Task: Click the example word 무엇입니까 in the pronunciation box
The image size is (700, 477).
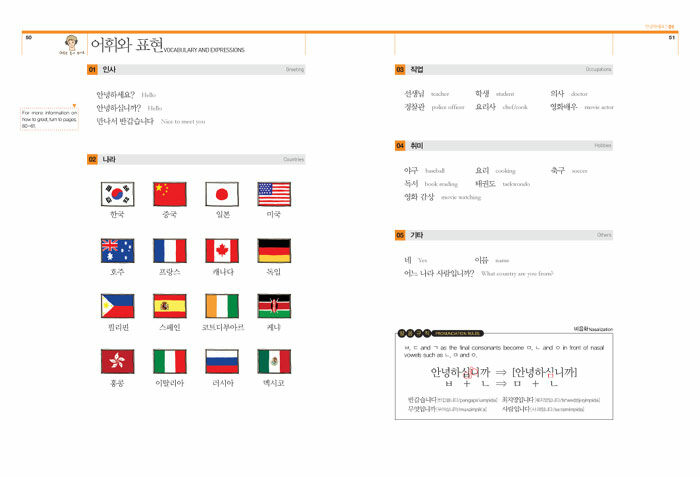Action: [x=422, y=409]
